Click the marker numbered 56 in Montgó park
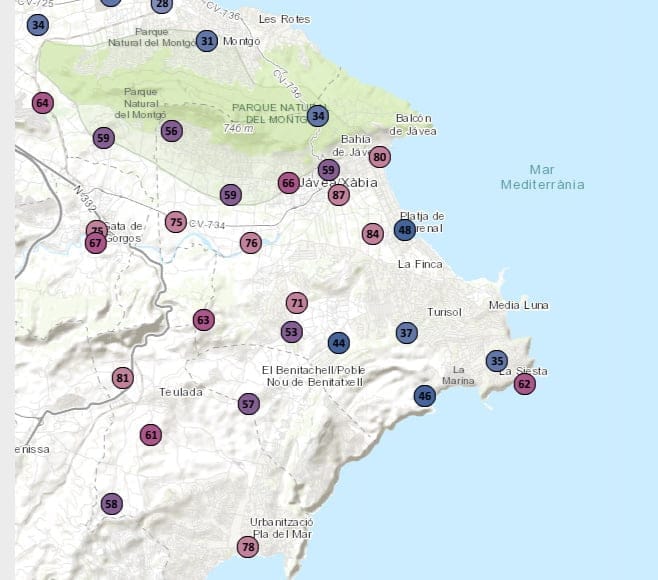 172,131
